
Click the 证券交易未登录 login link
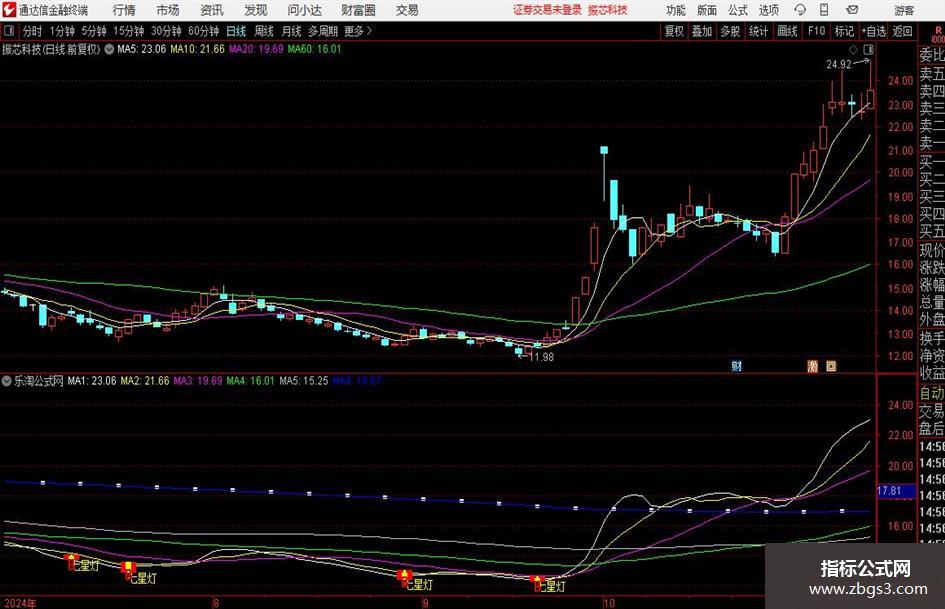(x=547, y=10)
